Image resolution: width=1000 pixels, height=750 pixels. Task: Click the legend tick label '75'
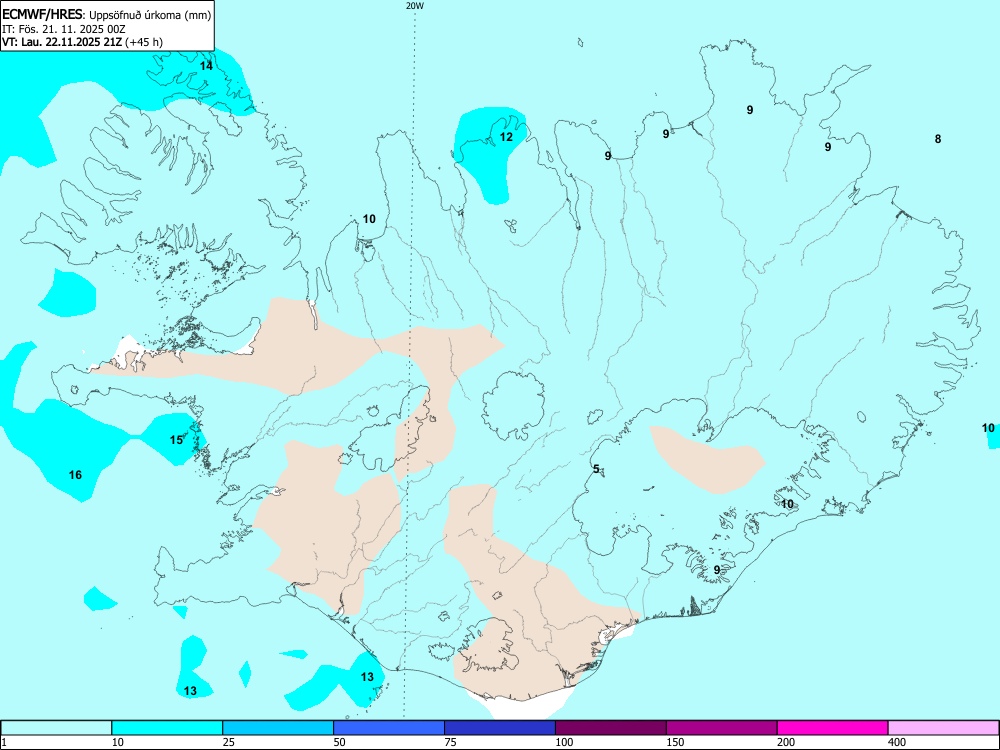[450, 742]
